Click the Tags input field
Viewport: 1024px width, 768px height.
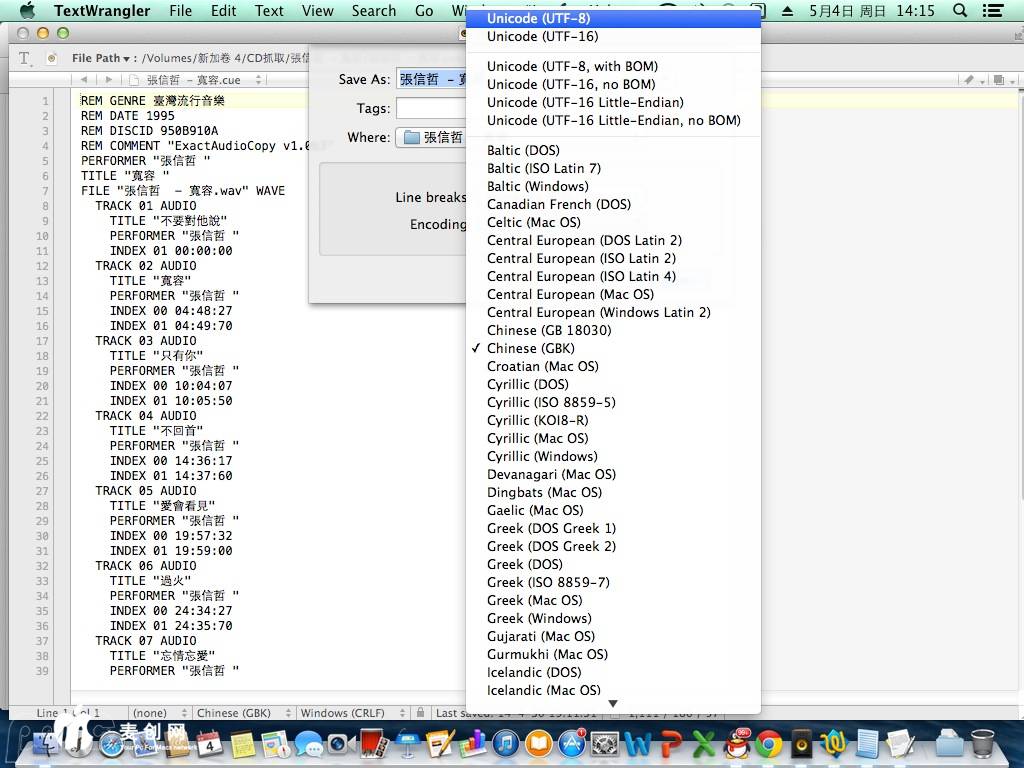(x=432, y=108)
